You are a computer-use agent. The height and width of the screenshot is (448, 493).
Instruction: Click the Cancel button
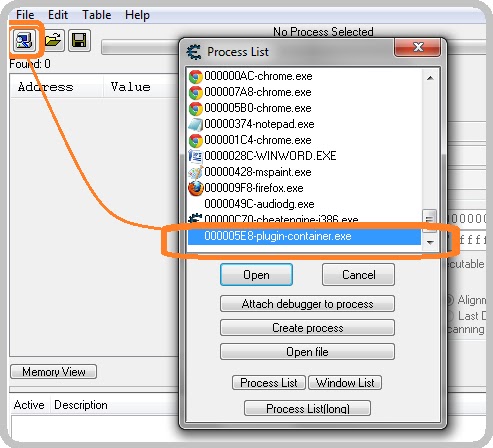click(x=359, y=275)
